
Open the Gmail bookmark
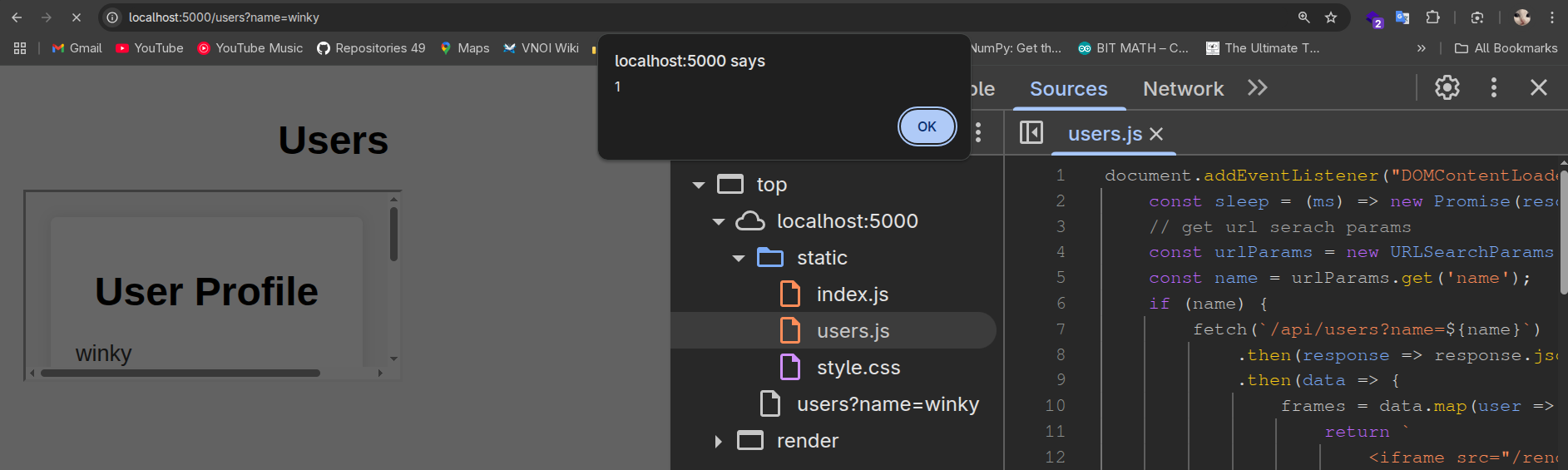click(77, 48)
